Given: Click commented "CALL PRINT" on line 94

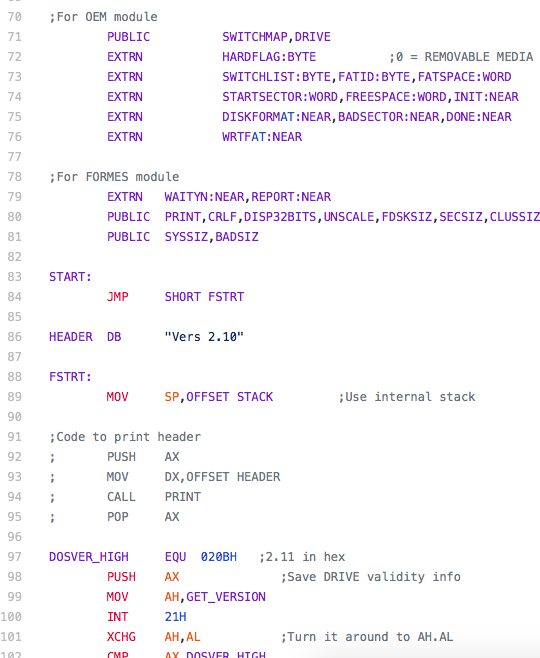Looking at the screenshot, I should coord(154,497).
